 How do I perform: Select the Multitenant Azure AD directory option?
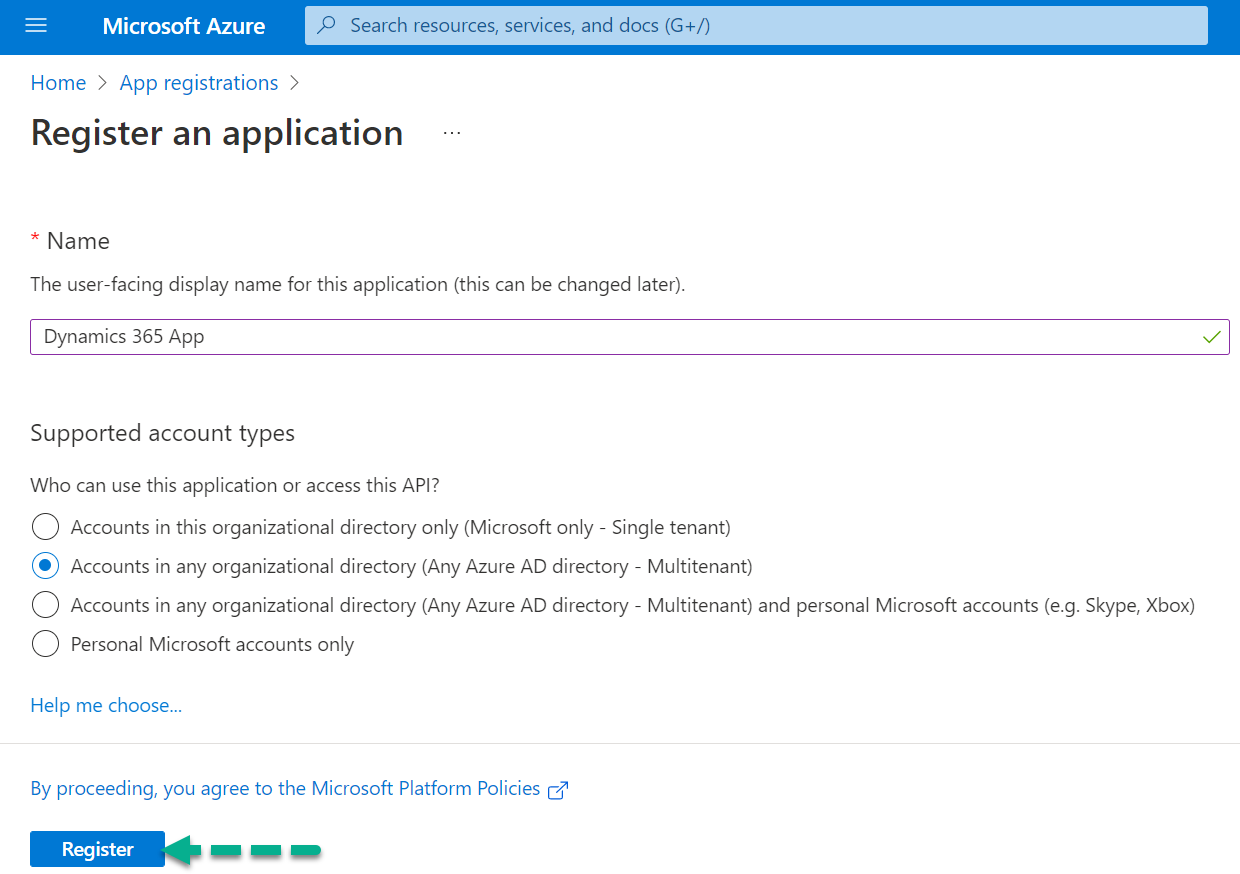[x=45, y=565]
